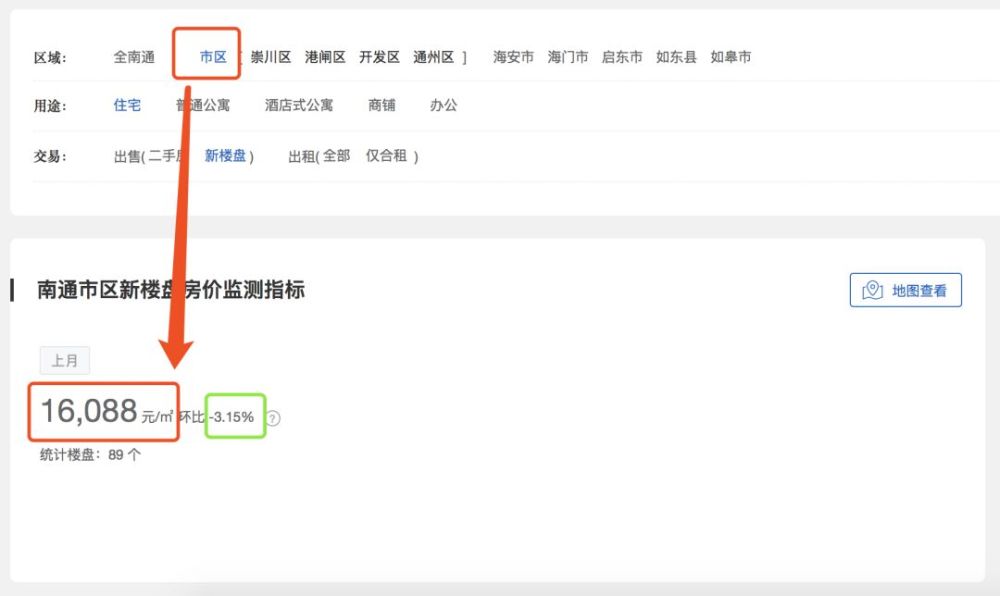1000x596 pixels.
Task: Switch region to 海安市
Action: [x=513, y=57]
